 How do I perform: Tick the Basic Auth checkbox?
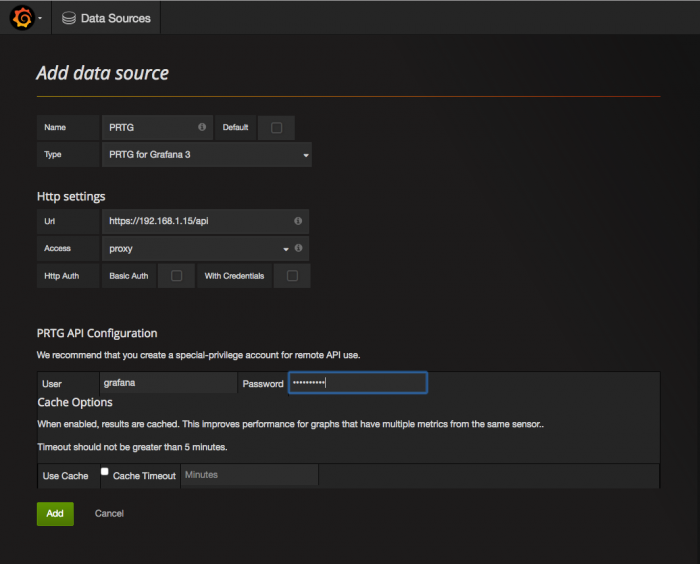click(x=176, y=276)
